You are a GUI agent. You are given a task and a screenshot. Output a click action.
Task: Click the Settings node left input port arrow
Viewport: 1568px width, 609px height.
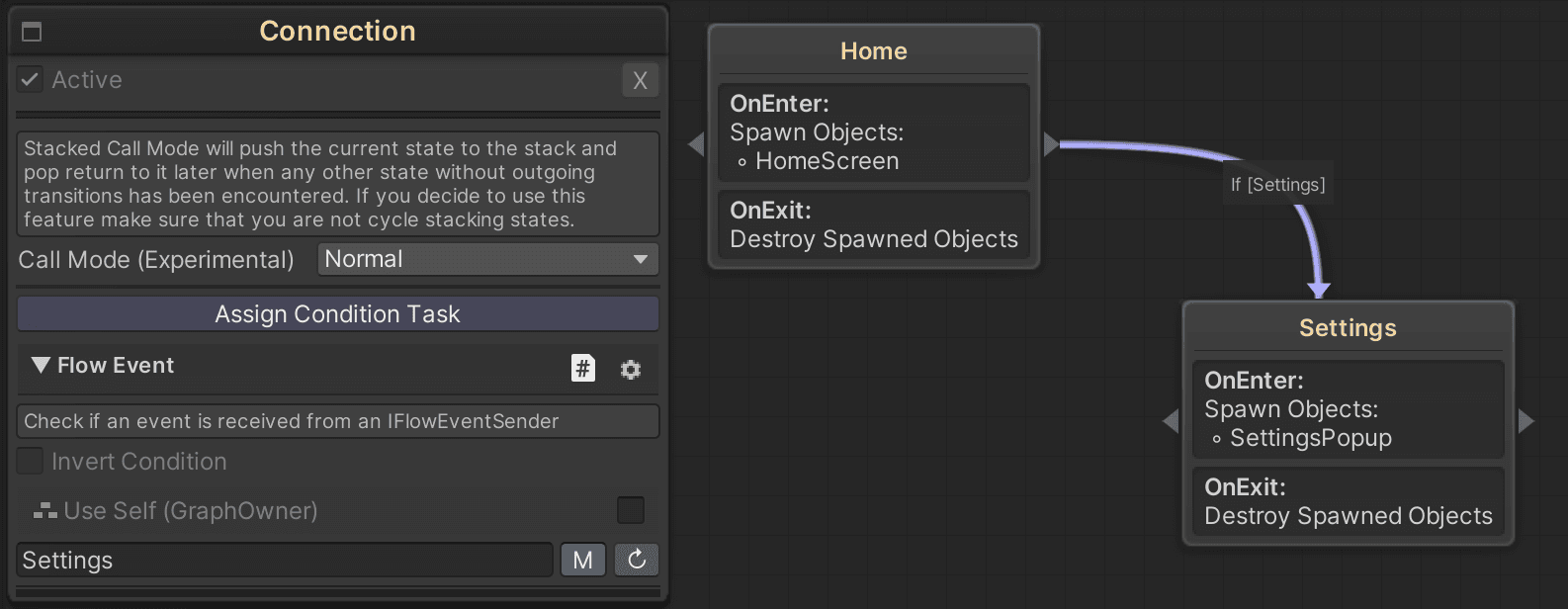tap(1171, 421)
